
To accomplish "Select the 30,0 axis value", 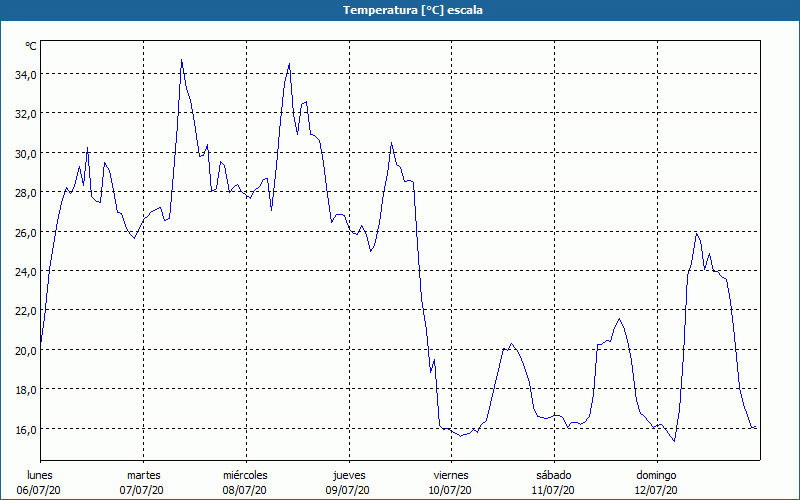I will [x=26, y=154].
